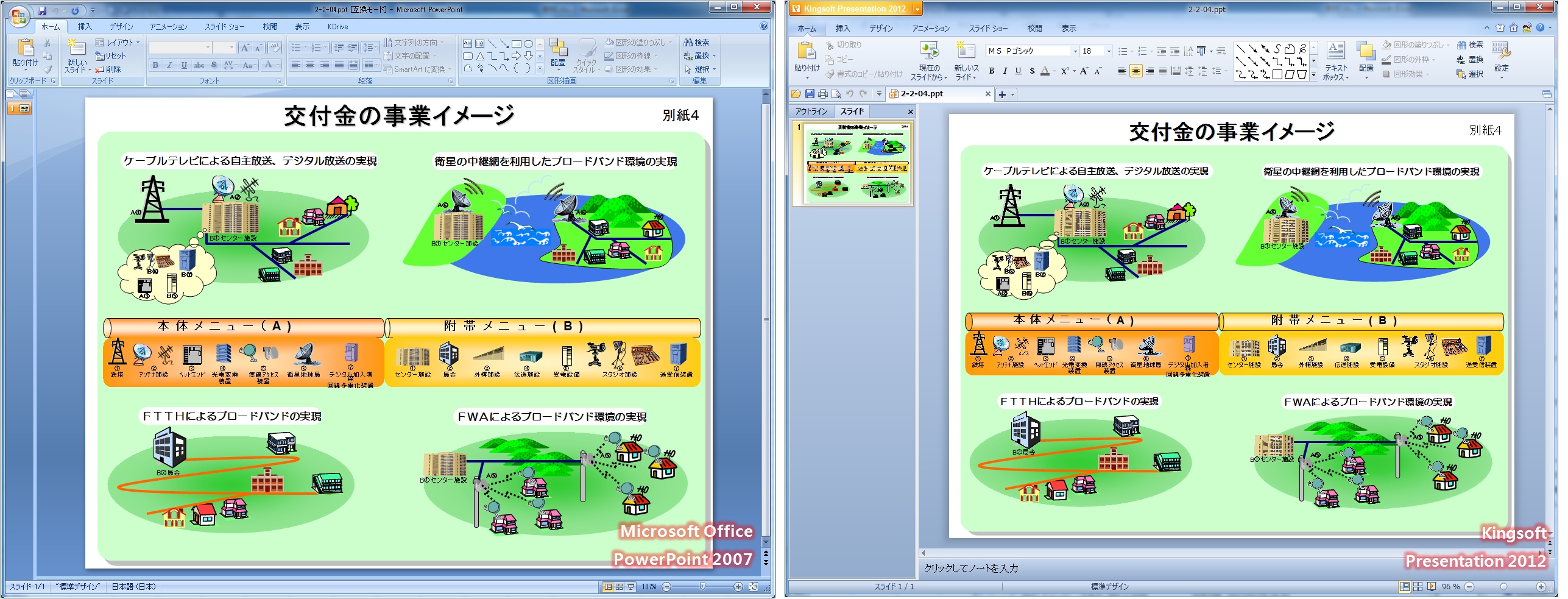Open the レイアウト dropdown in PowerPoint
The height and width of the screenshot is (599, 1568).
pos(119,43)
